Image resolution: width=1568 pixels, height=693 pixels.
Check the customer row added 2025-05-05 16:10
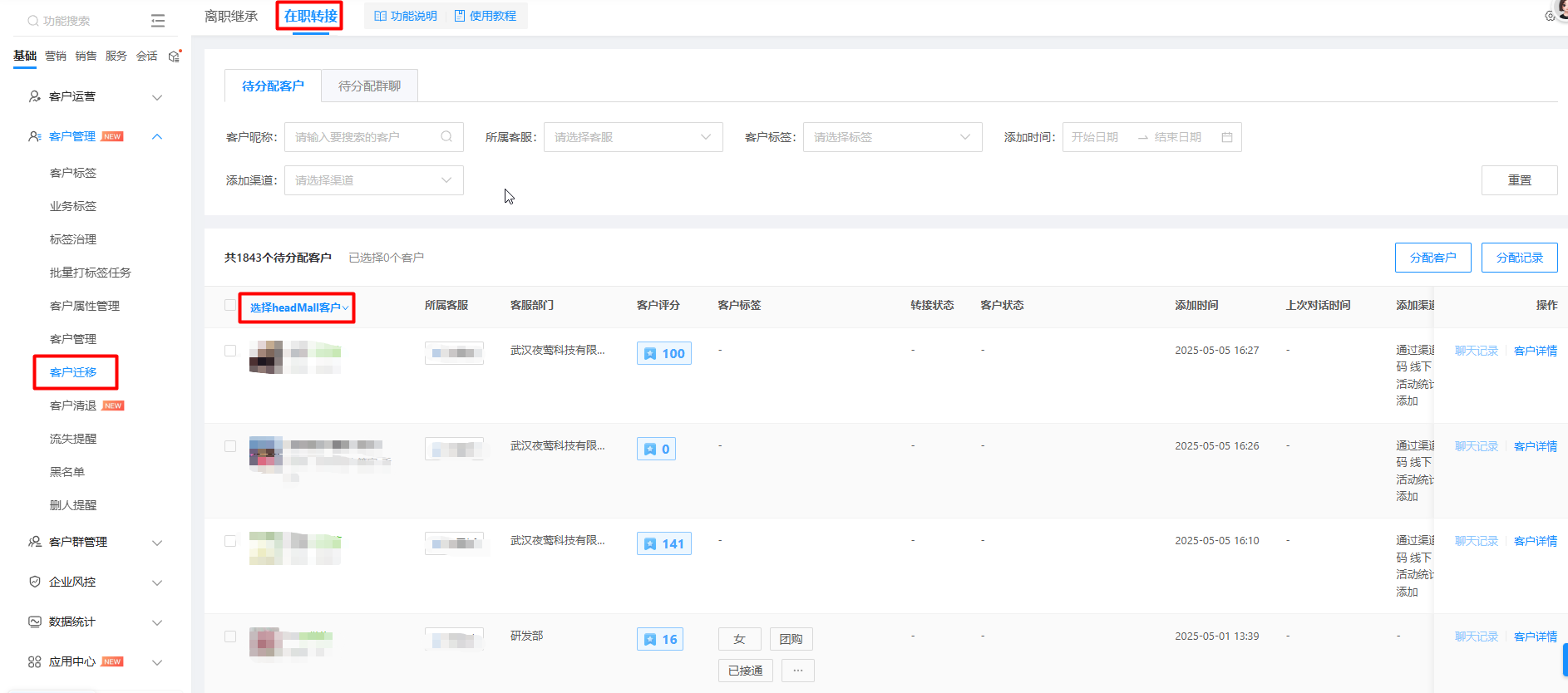pos(230,541)
